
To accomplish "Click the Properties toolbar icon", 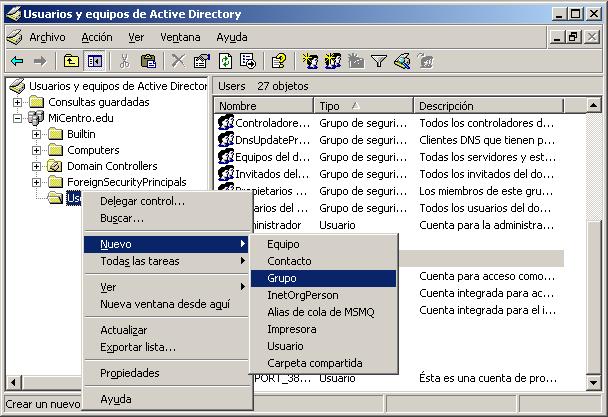I will pyautogui.click(x=201, y=61).
